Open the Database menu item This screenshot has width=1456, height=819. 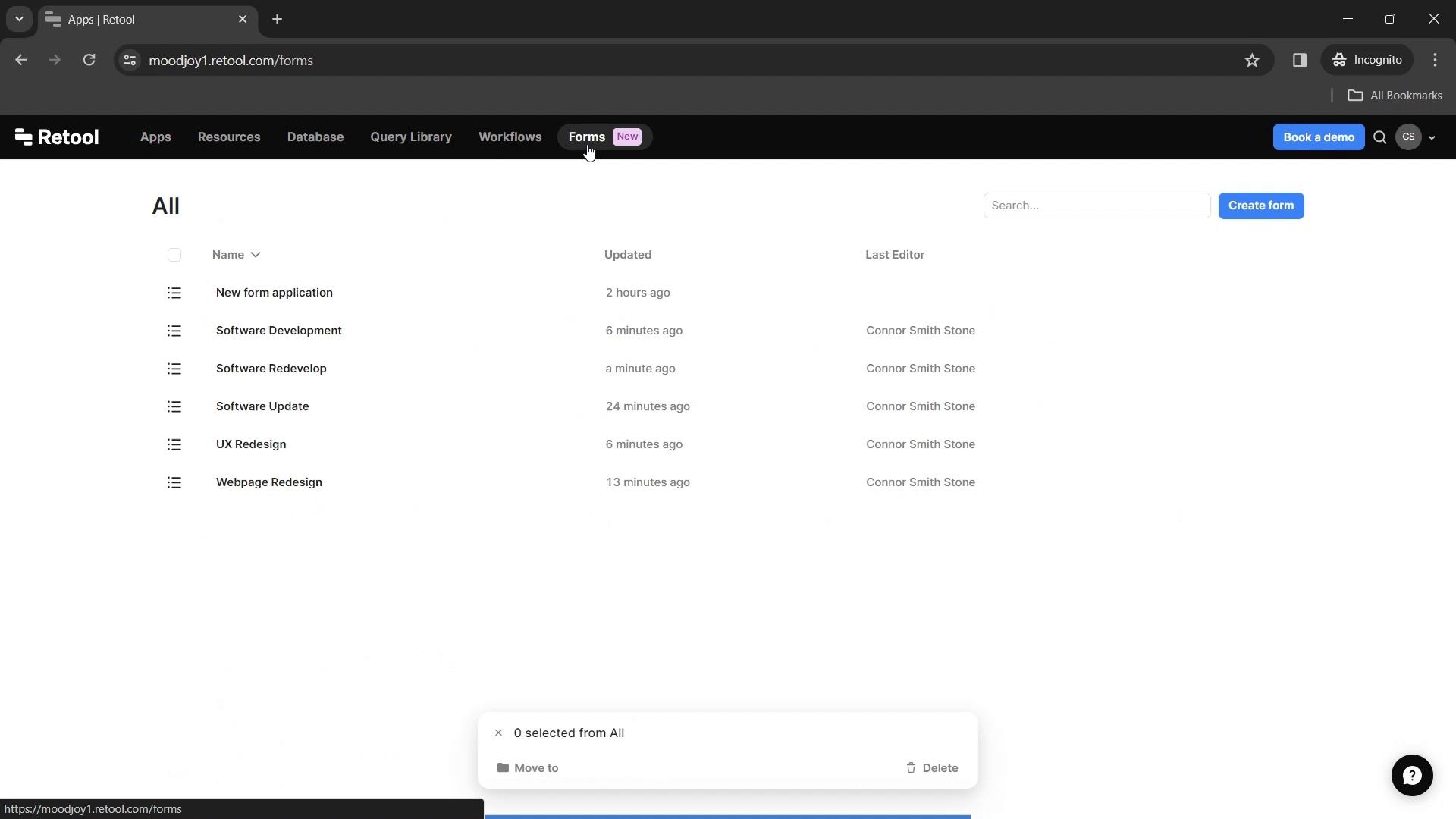[315, 136]
